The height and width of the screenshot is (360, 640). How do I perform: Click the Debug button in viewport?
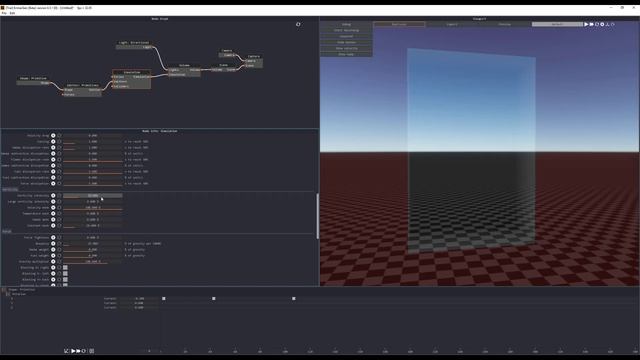click(x=346, y=24)
